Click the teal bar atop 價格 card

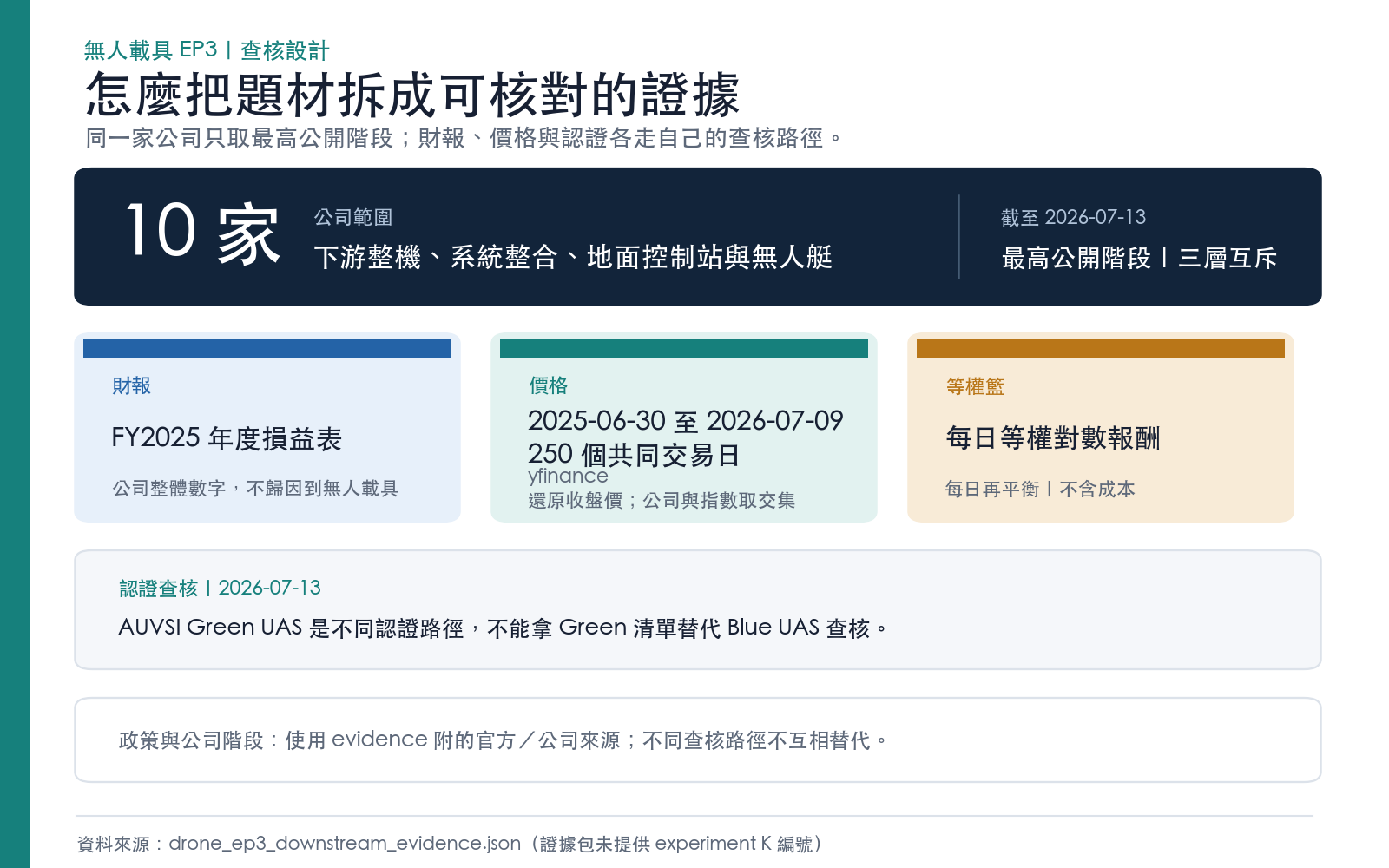(684, 348)
